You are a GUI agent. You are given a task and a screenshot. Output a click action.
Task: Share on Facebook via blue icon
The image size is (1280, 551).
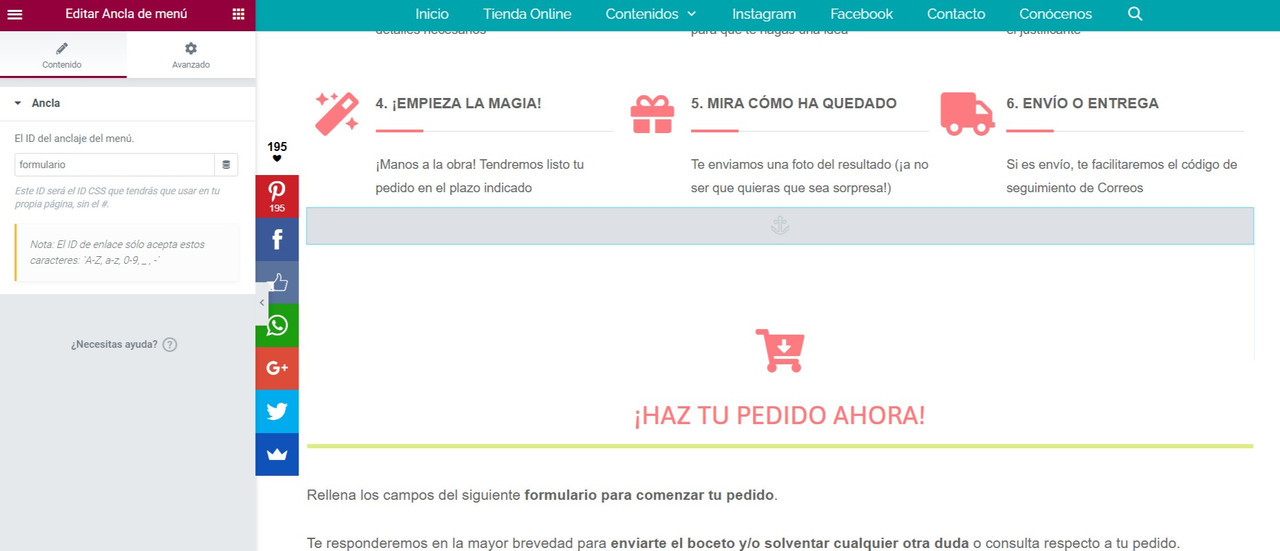pos(277,239)
